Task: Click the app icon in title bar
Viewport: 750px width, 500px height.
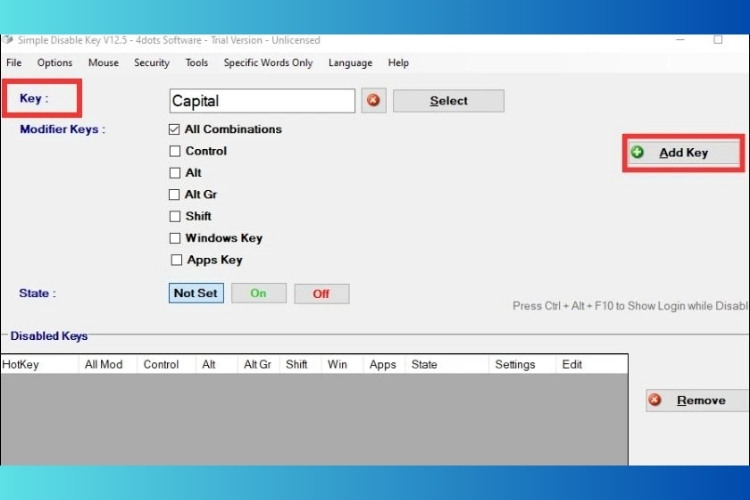Action: [8, 40]
